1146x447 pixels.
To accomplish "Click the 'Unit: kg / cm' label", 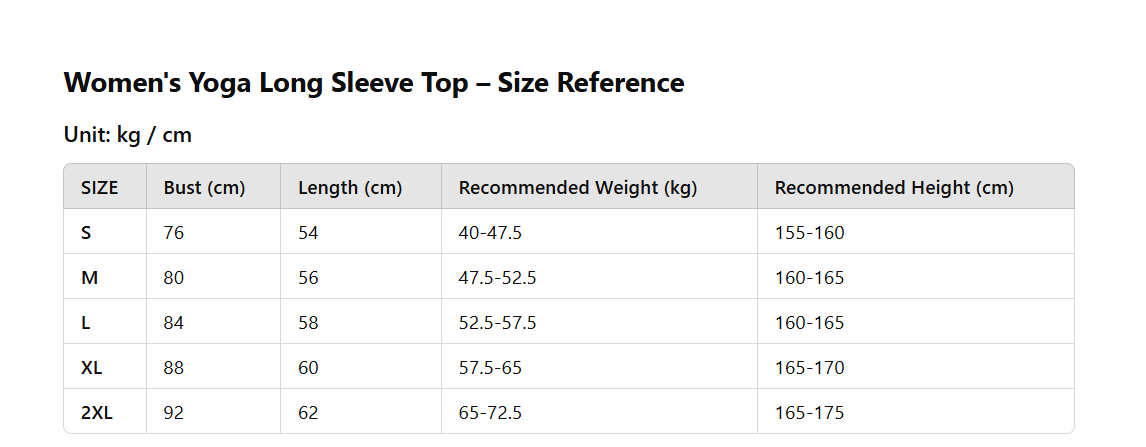I will [128, 135].
